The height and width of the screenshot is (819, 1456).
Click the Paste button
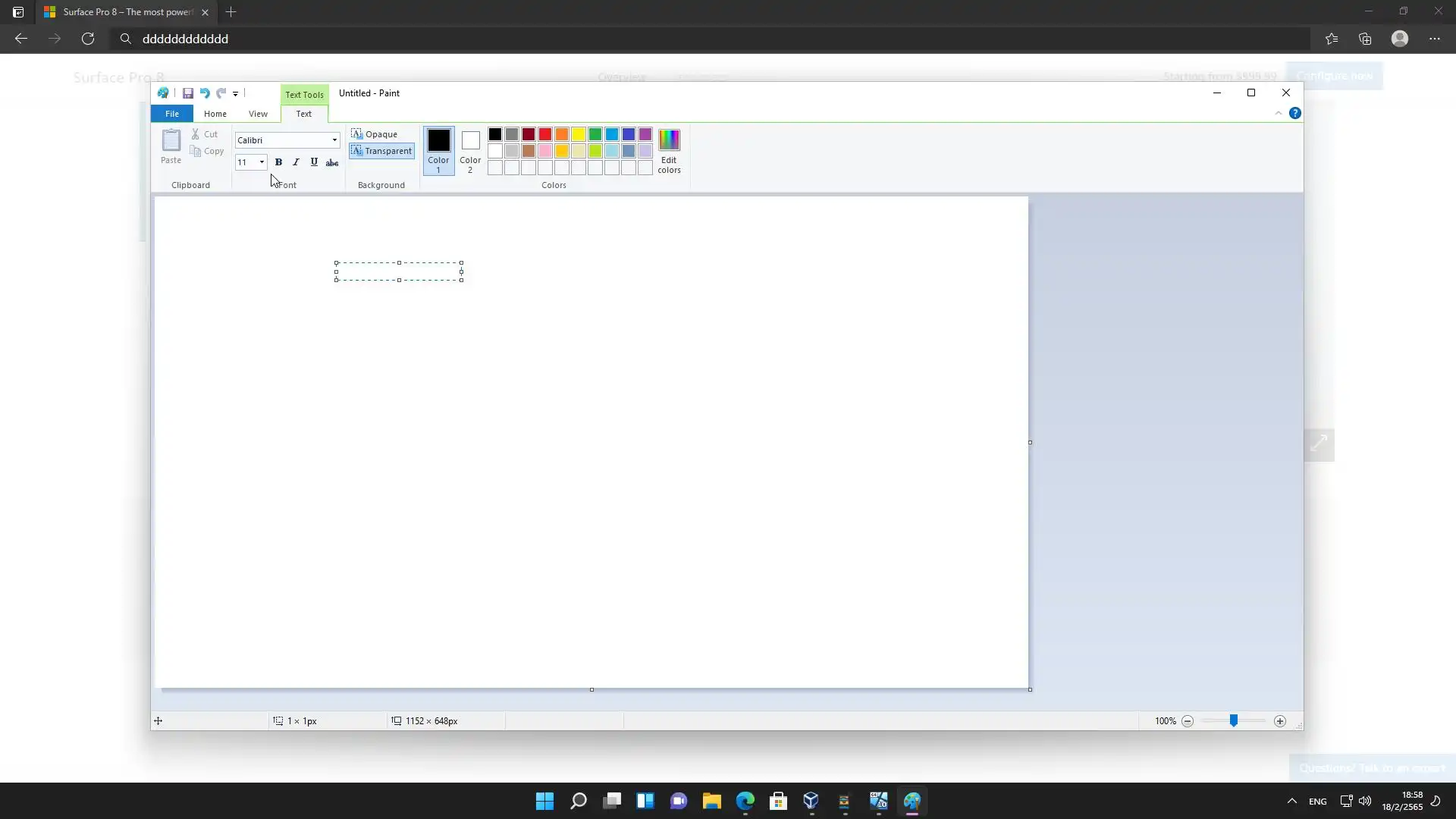[171, 146]
